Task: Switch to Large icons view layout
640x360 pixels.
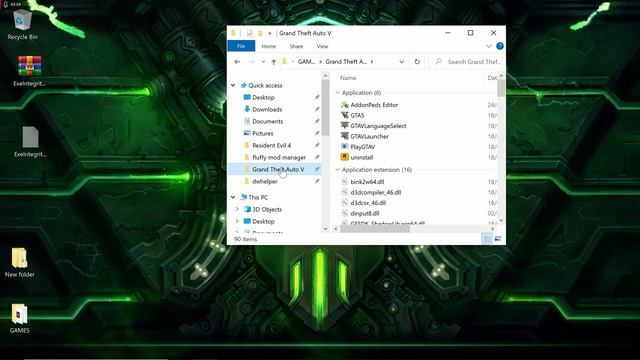Action: (x=498, y=239)
